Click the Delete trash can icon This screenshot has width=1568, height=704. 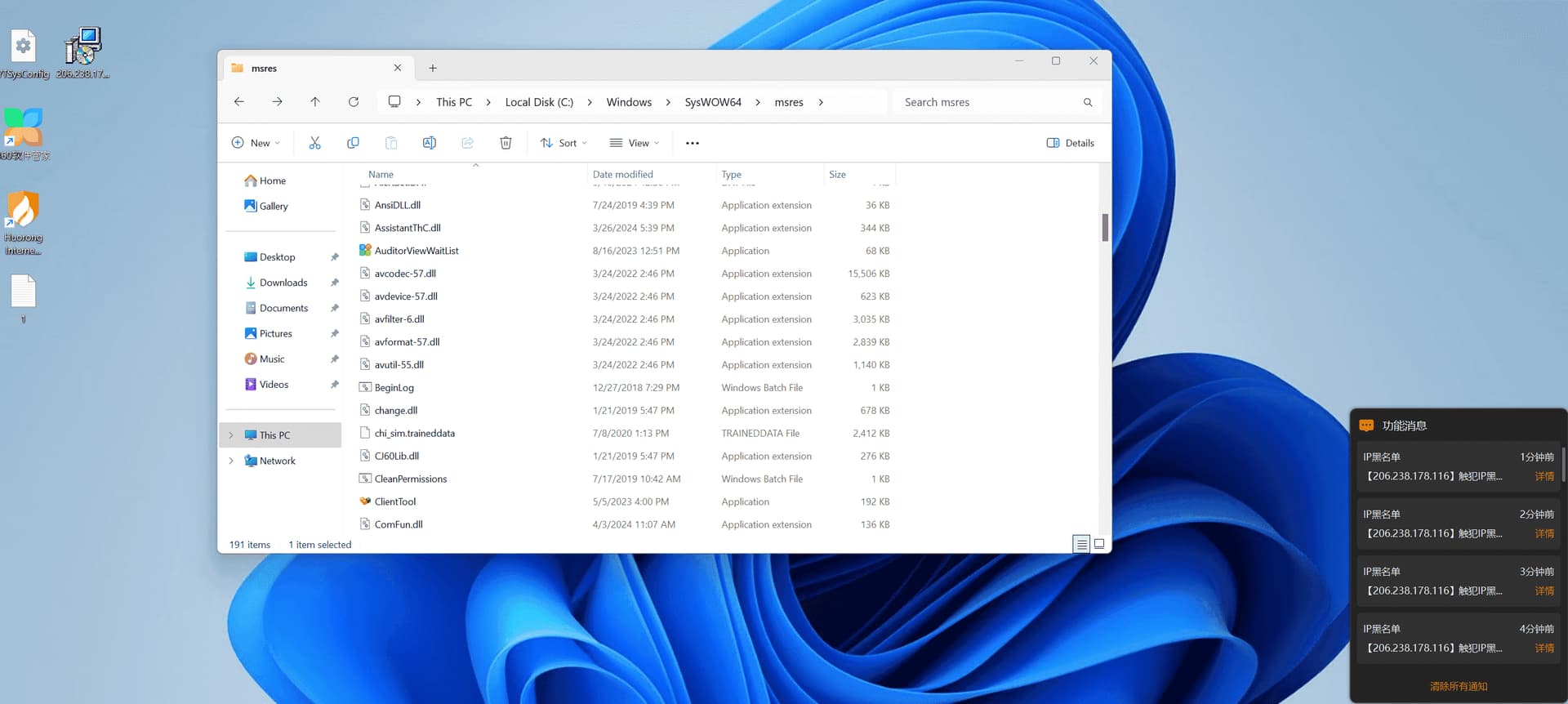[506, 143]
